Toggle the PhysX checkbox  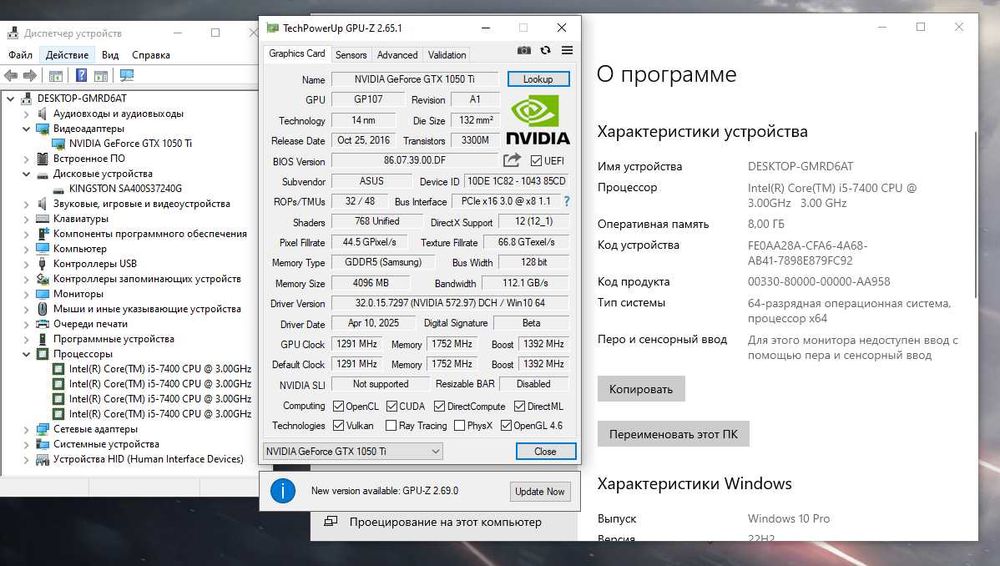[459, 425]
